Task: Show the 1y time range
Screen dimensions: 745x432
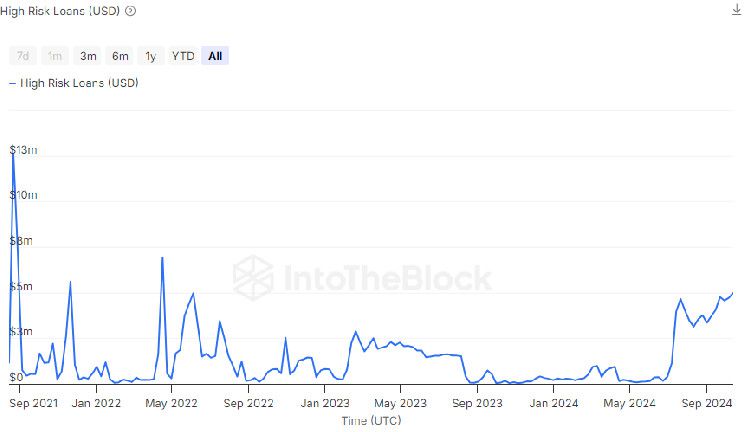Action: 150,56
